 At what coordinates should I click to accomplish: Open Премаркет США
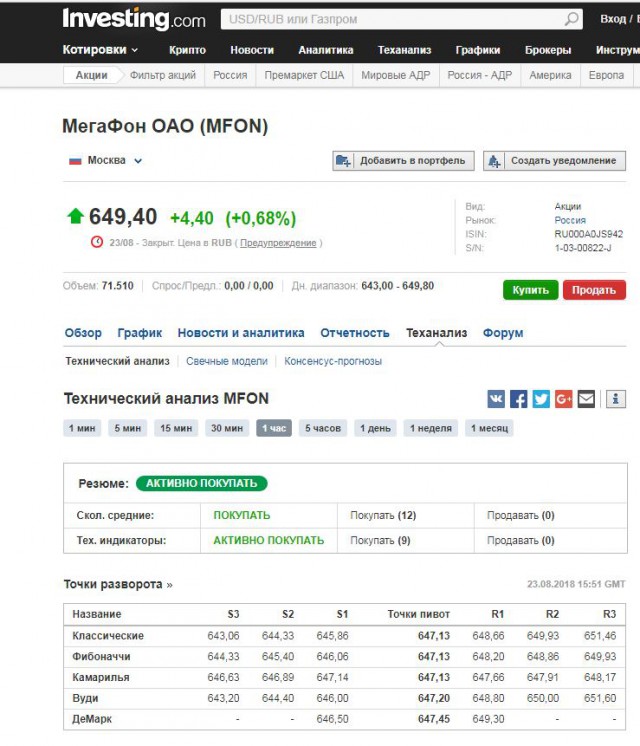[x=304, y=75]
